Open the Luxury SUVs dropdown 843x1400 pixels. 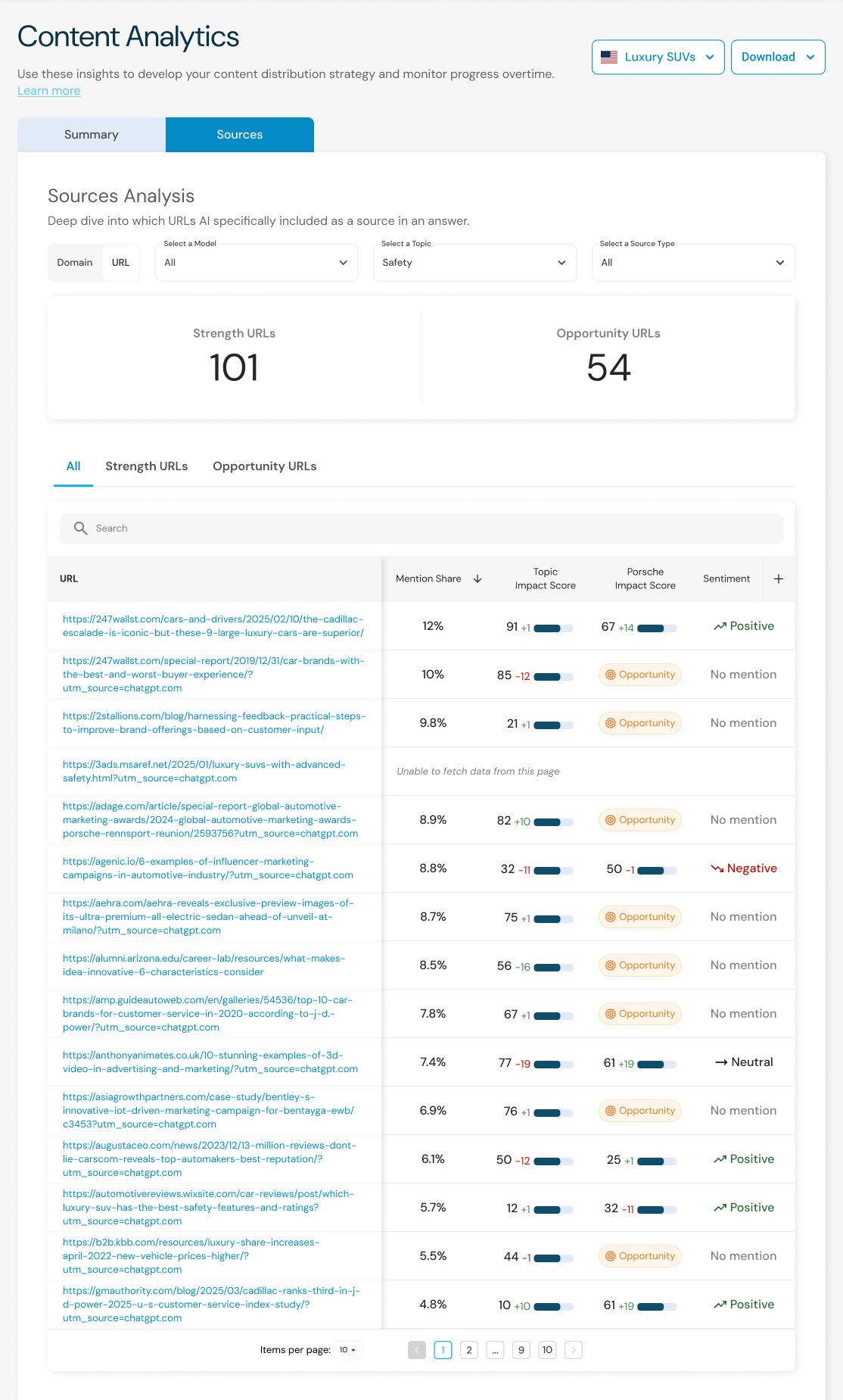[x=658, y=57]
